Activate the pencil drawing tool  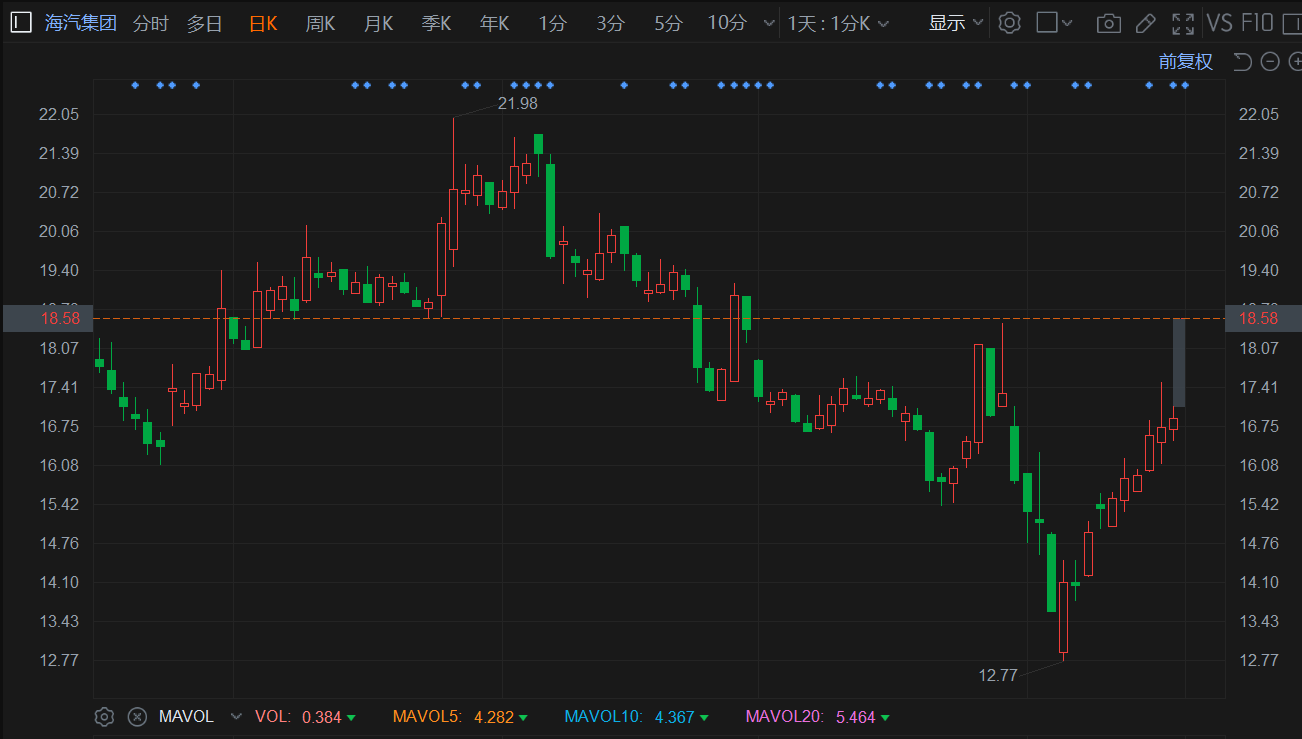pyautogui.click(x=1146, y=23)
